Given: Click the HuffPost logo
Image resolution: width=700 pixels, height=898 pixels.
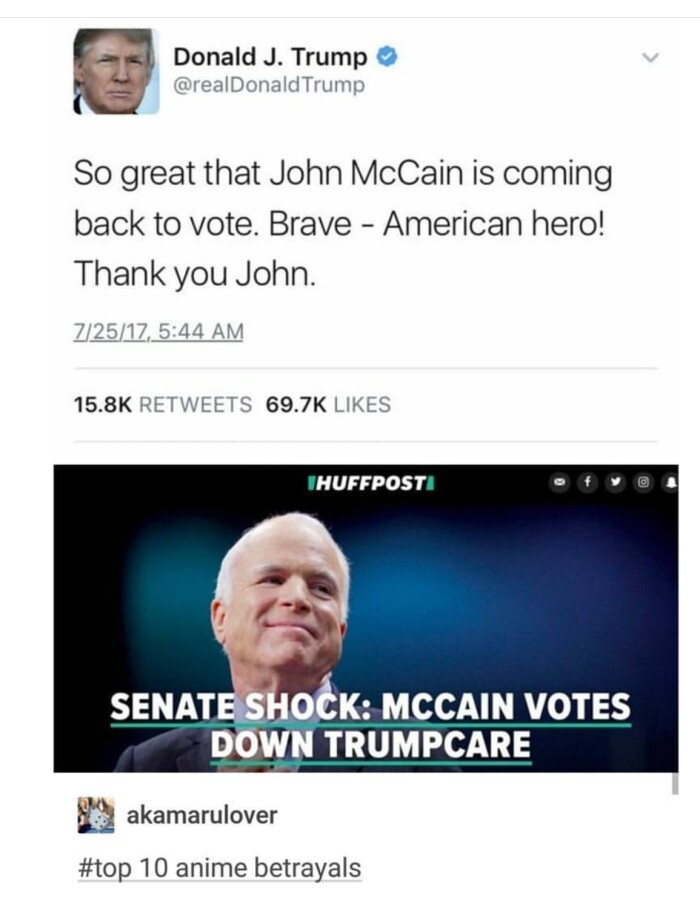Looking at the screenshot, I should tap(371, 483).
